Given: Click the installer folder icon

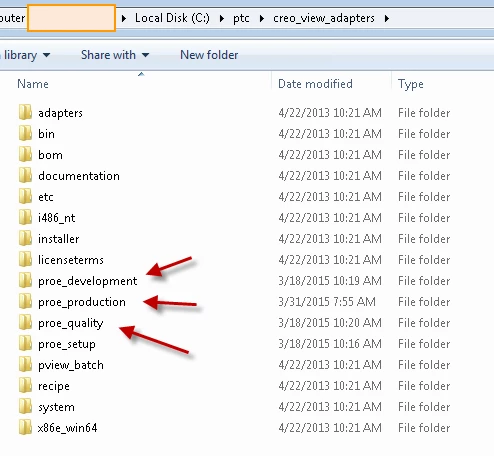Looking at the screenshot, I should tap(25, 238).
